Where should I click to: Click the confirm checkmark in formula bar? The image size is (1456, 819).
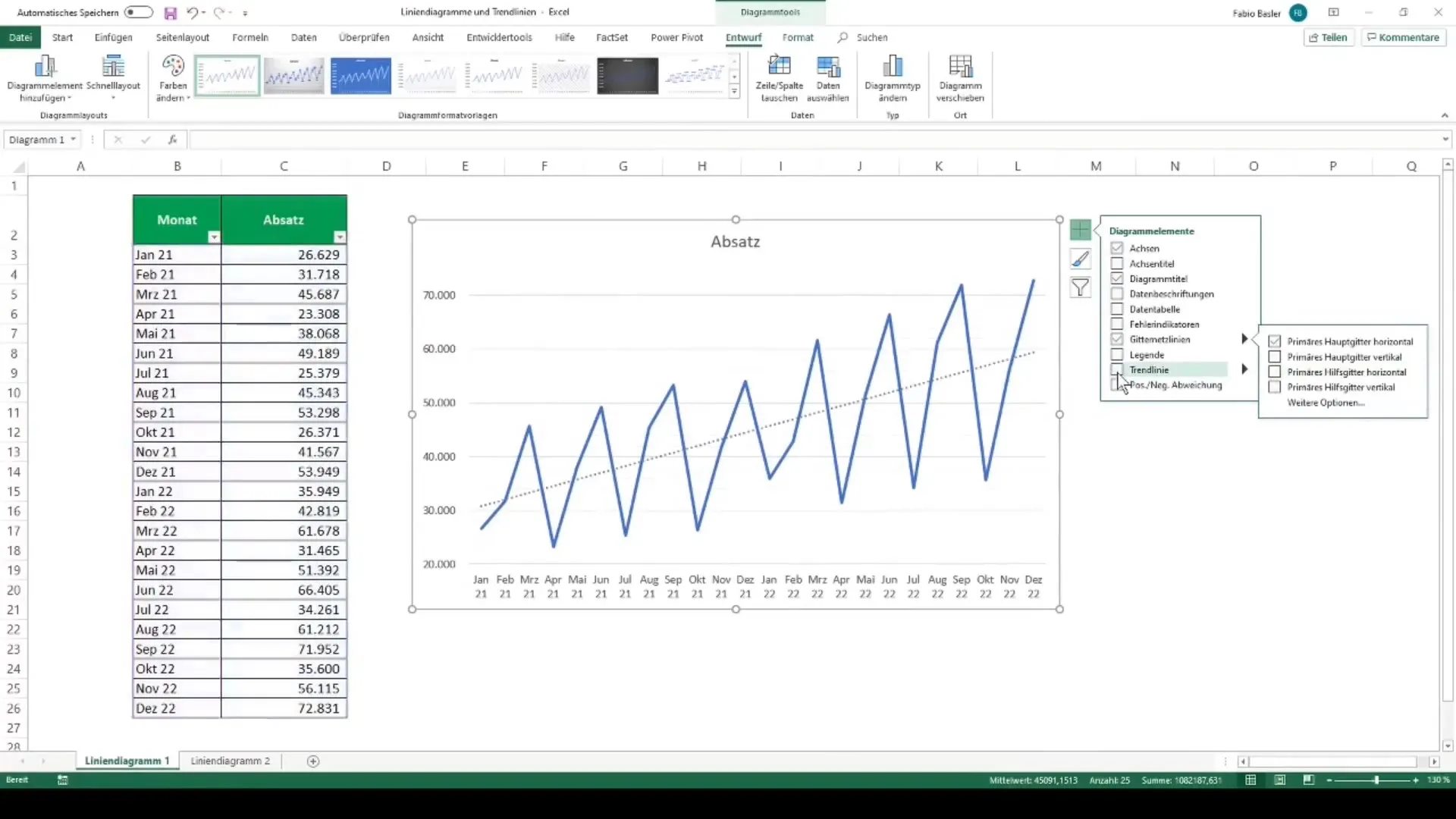click(x=145, y=140)
